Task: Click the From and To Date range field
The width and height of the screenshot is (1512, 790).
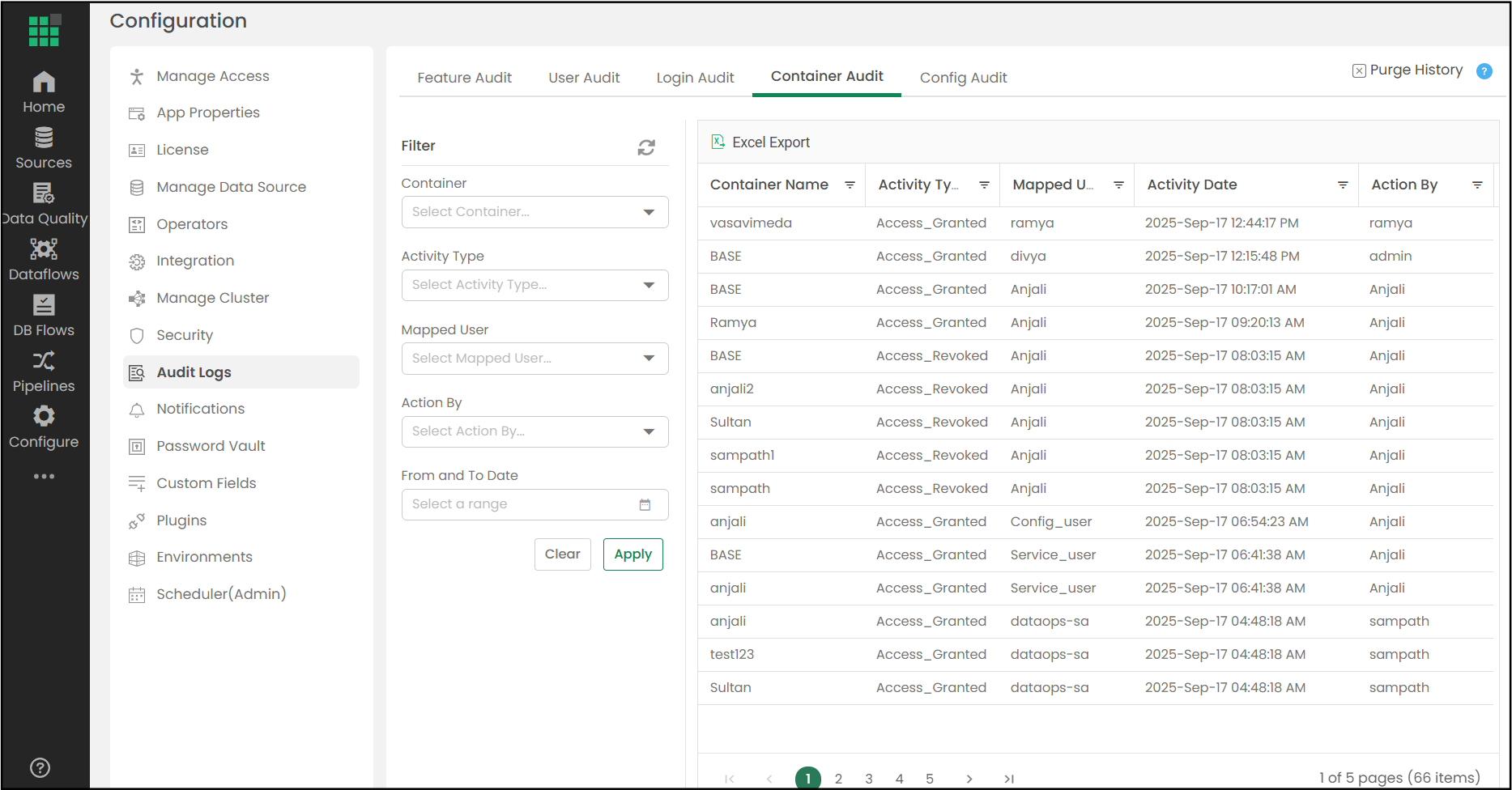Action: 535,504
